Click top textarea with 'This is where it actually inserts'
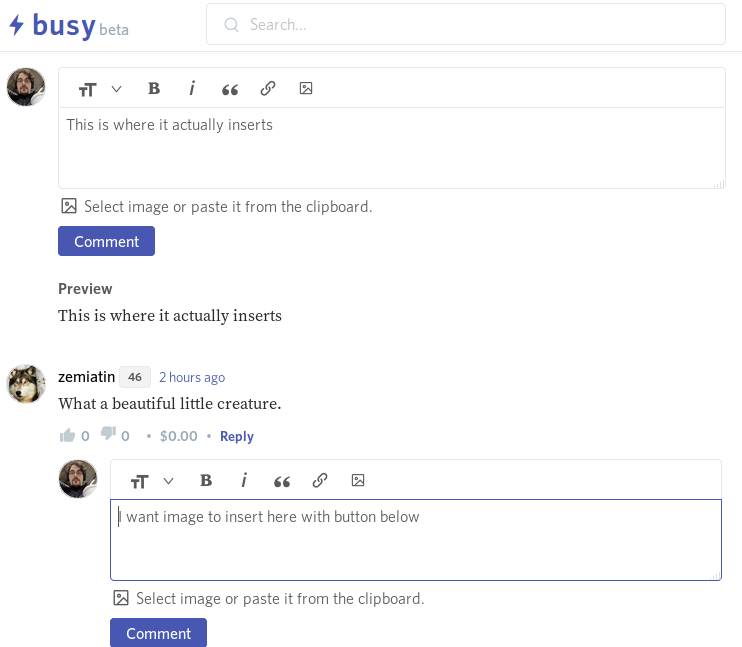Image resolution: width=742 pixels, height=647 pixels. [392, 148]
